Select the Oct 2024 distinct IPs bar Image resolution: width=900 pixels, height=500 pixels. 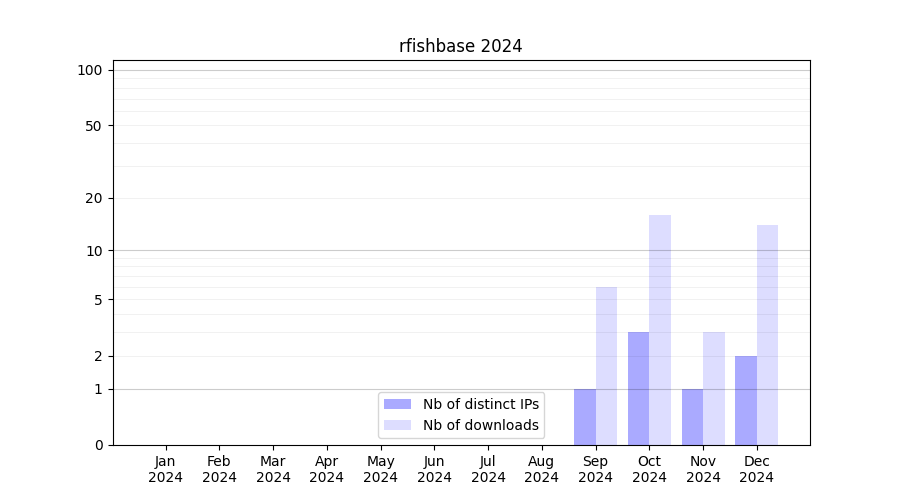click(638, 388)
